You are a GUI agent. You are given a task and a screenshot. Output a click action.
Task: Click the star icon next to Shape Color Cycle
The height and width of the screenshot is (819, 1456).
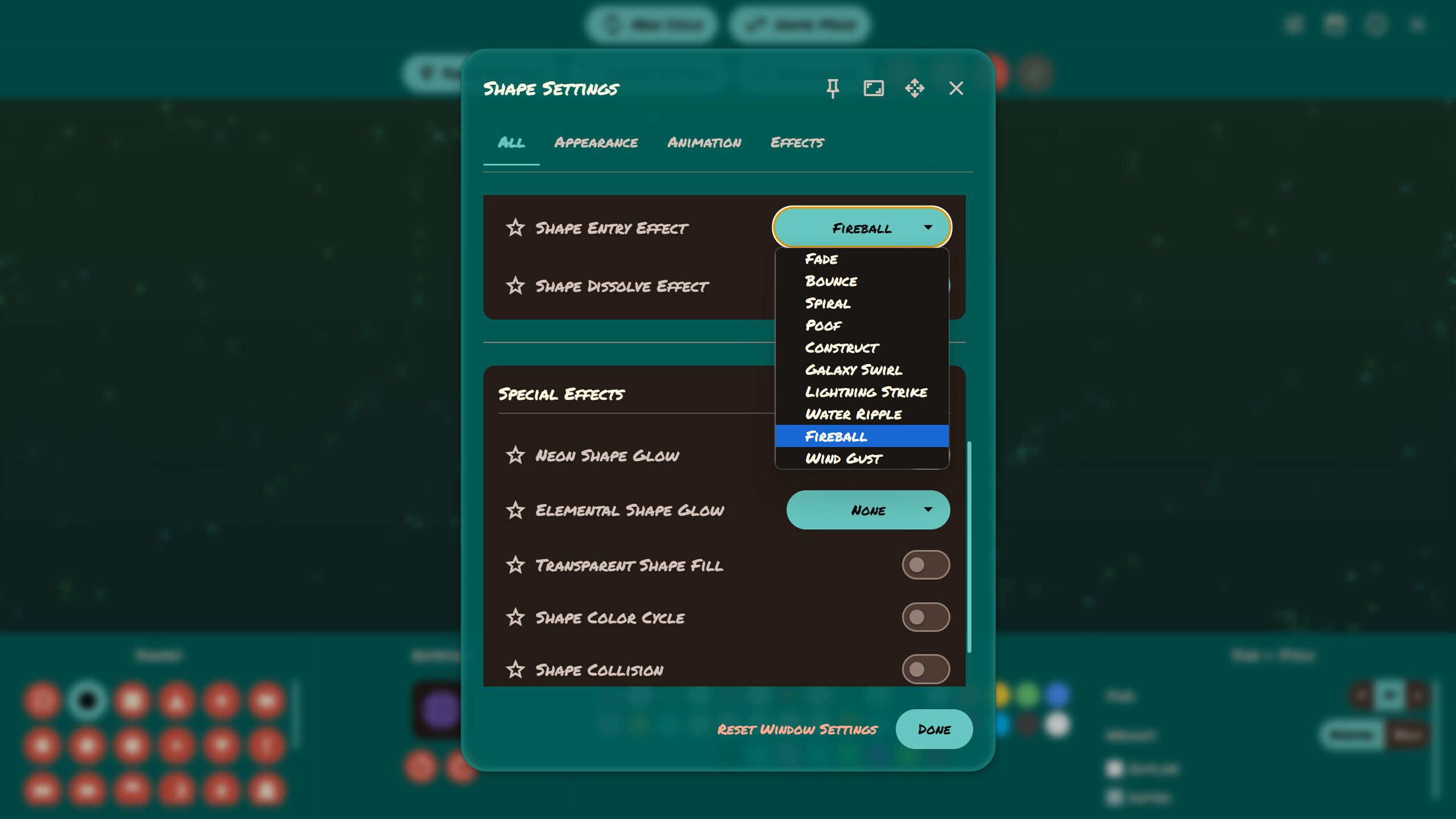[x=515, y=618]
